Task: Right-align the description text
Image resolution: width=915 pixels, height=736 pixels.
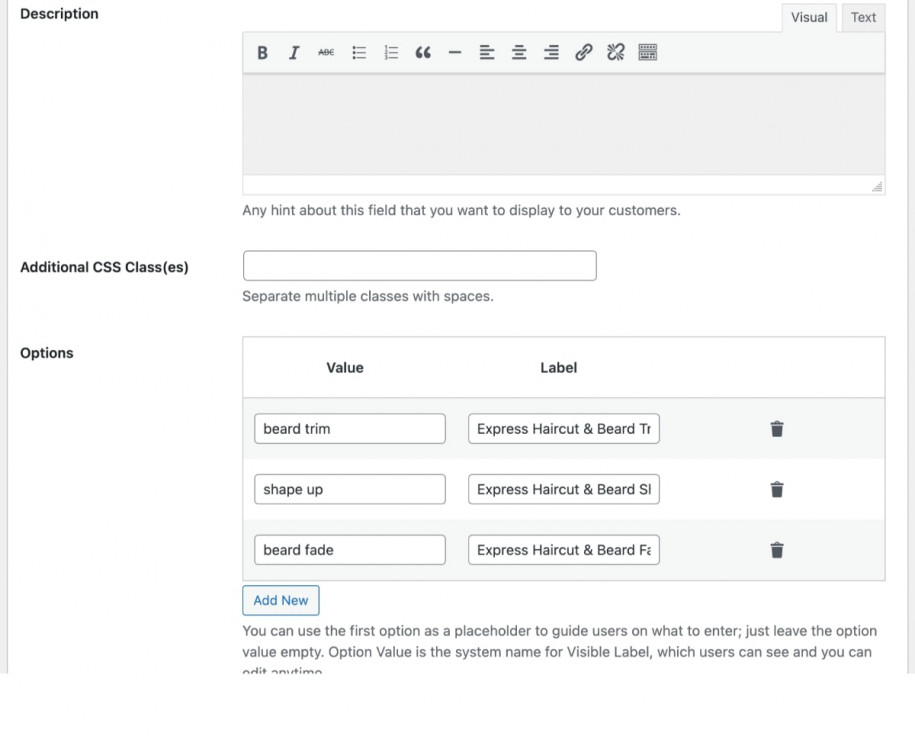Action: coord(551,52)
